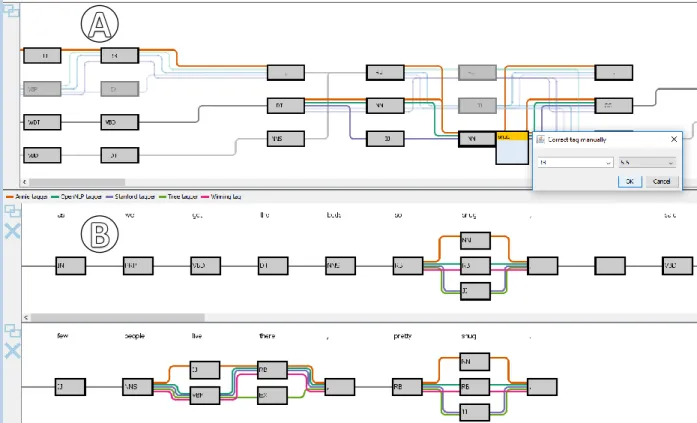Select JJ node under word 'live'
The image size is (697, 423).
(x=205, y=370)
